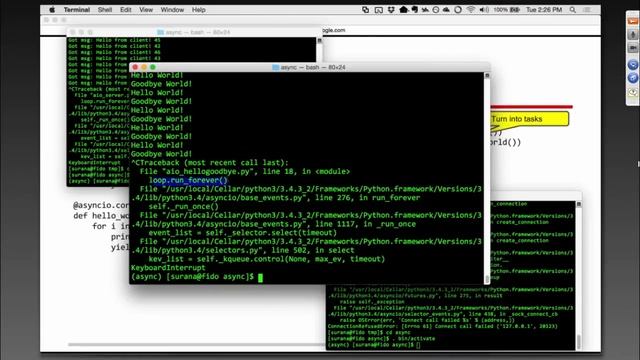The width and height of the screenshot is (640, 360).
Task: Open the Apple menu
Action: 52,10
